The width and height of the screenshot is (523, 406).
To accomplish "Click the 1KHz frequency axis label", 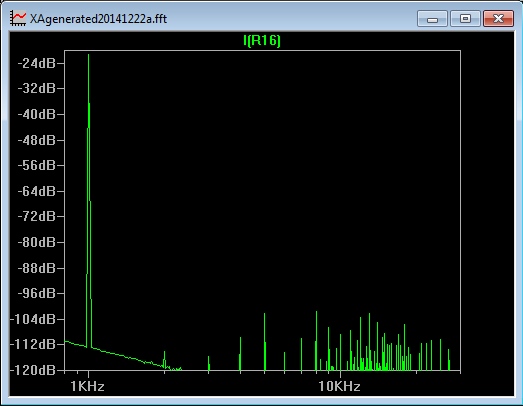I will click(x=87, y=386).
